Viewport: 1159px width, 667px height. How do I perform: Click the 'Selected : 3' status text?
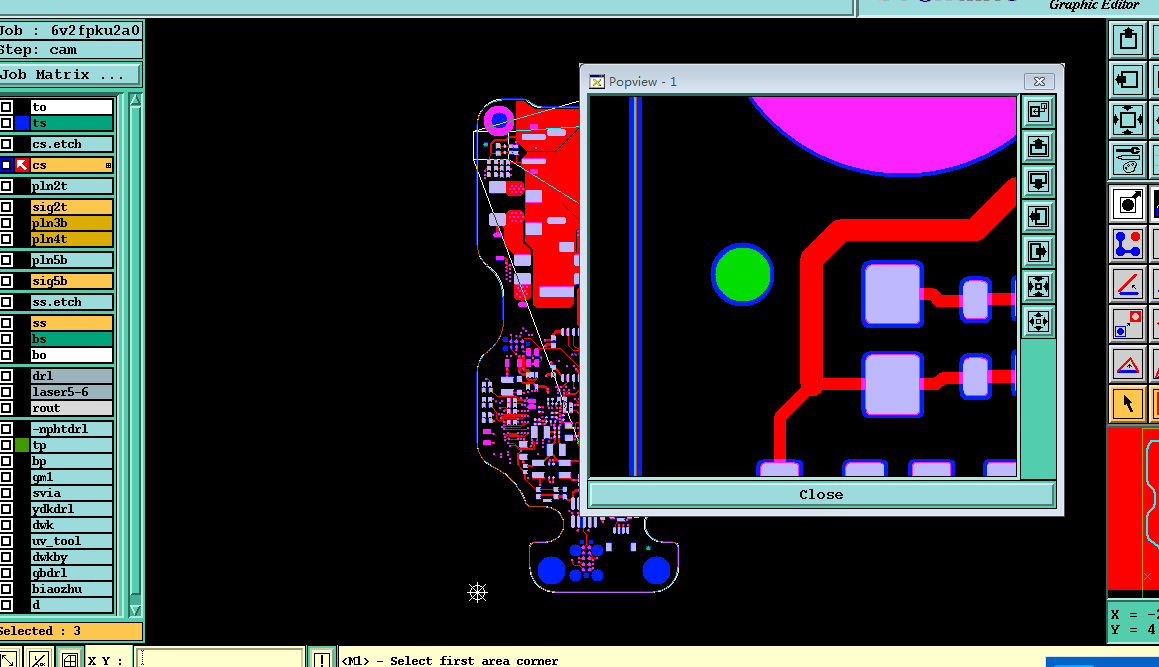[x=40, y=631]
